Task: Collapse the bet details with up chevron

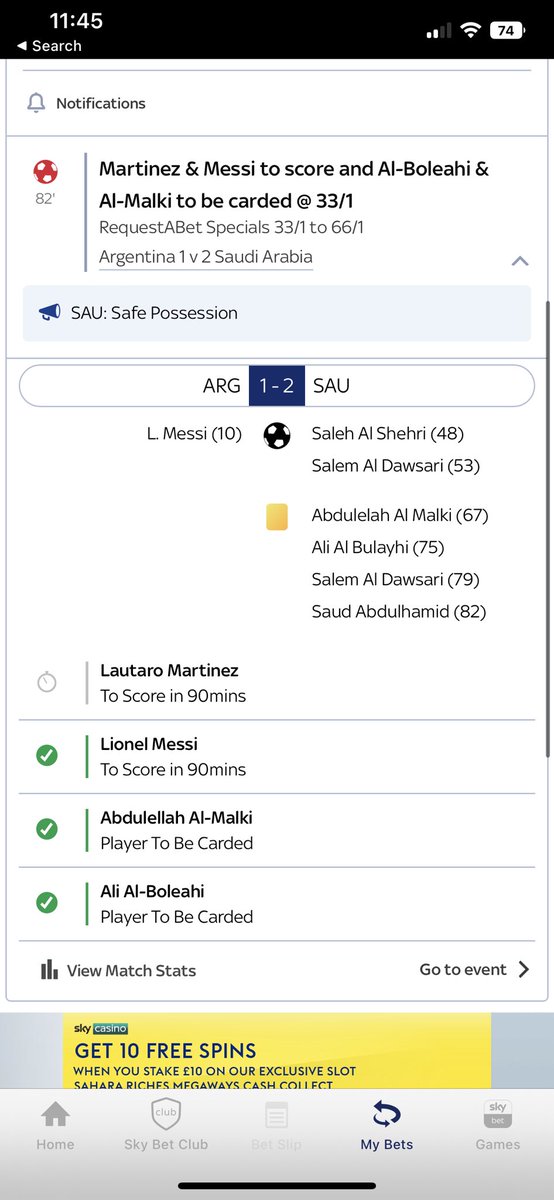Action: [520, 261]
